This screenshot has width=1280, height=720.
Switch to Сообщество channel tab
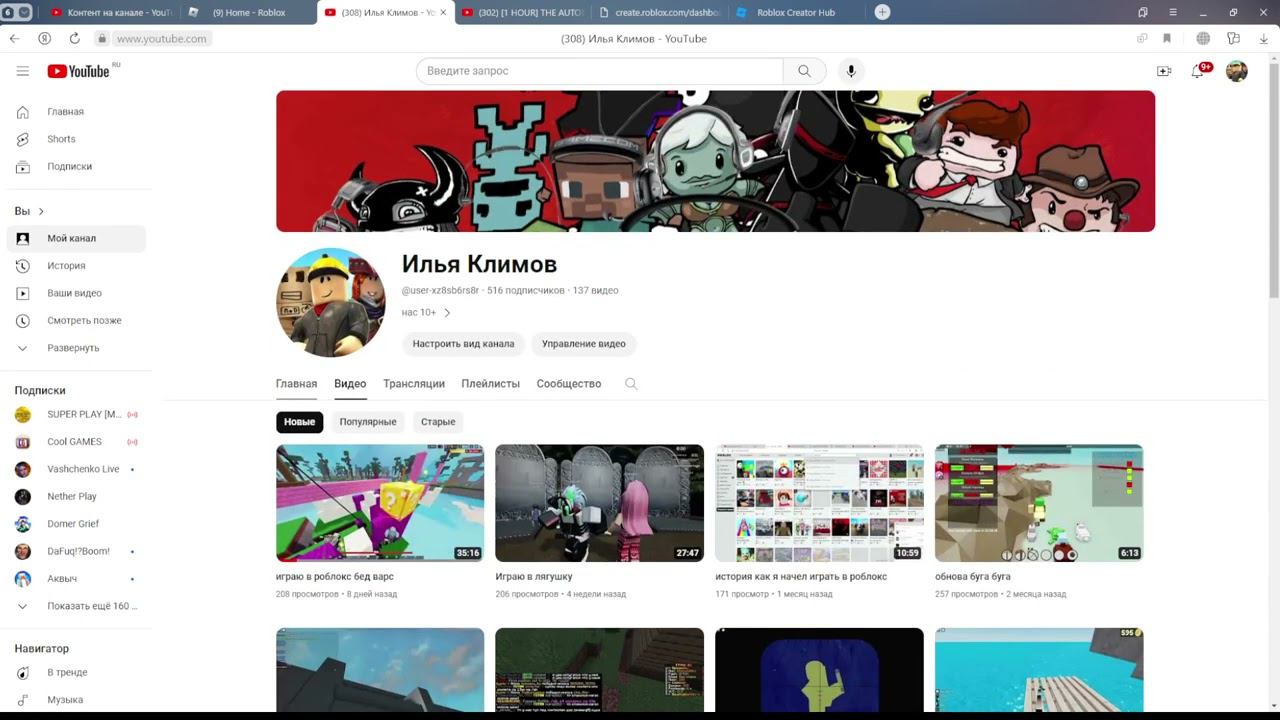point(569,384)
